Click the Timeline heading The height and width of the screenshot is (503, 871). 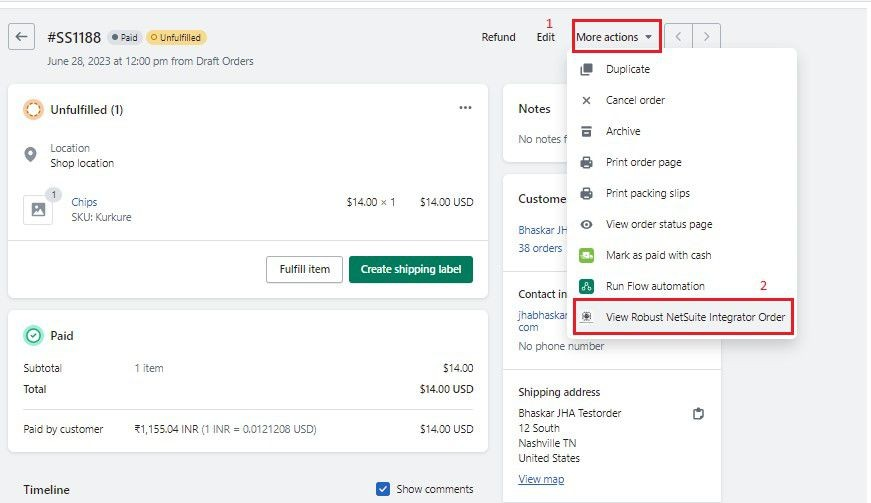[47, 490]
